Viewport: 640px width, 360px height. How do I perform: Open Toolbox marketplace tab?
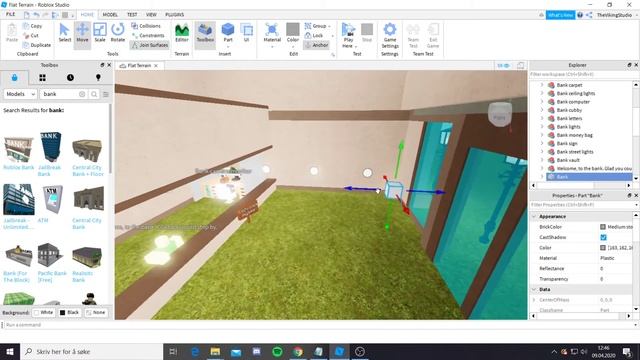tap(15, 78)
